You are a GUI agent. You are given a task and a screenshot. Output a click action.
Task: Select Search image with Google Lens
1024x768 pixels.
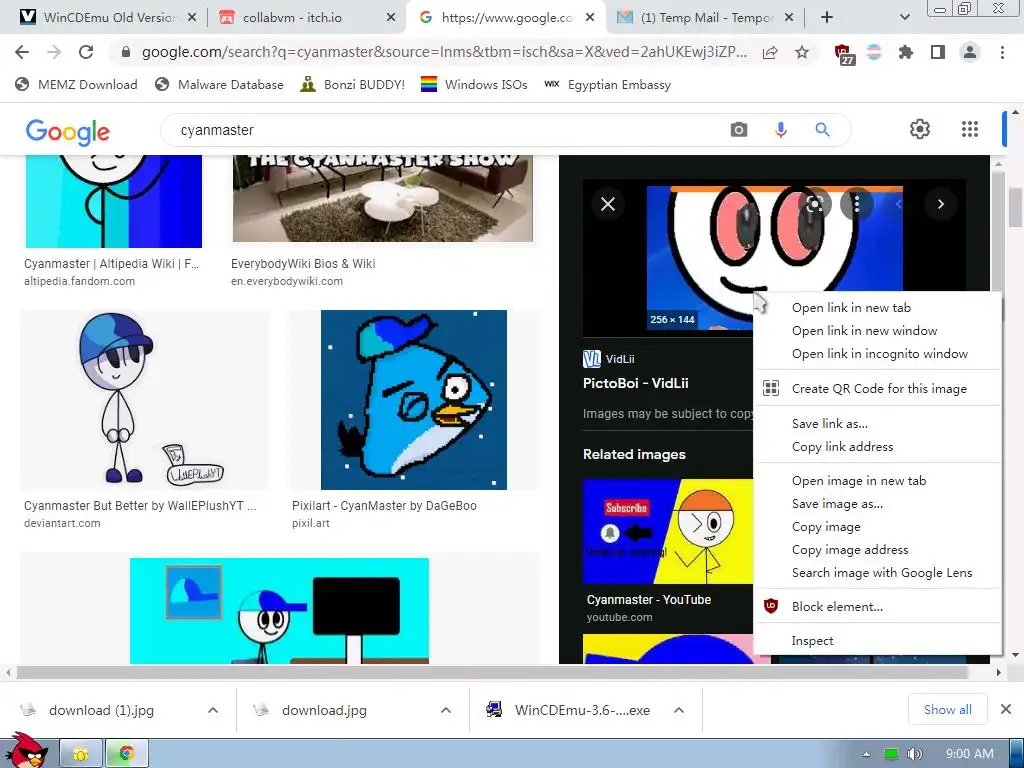point(878,573)
